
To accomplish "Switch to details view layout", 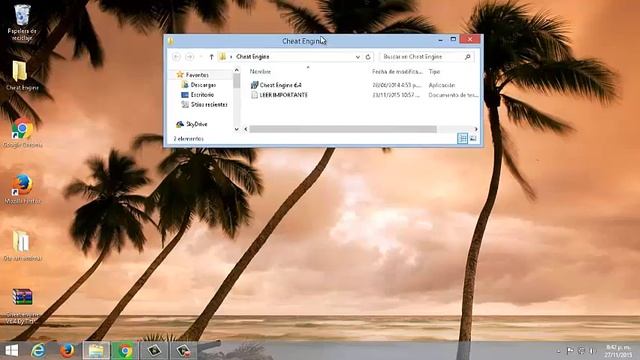I will (462, 138).
